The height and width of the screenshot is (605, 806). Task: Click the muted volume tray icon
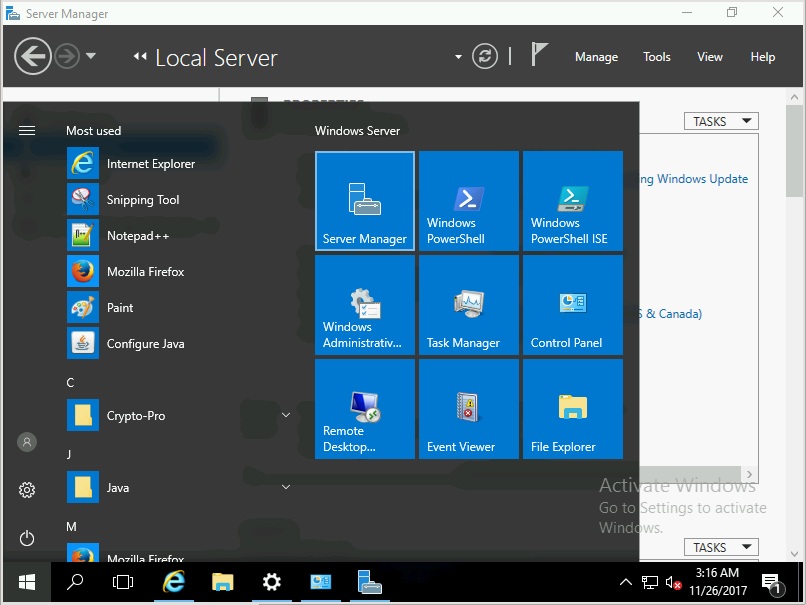coord(673,582)
